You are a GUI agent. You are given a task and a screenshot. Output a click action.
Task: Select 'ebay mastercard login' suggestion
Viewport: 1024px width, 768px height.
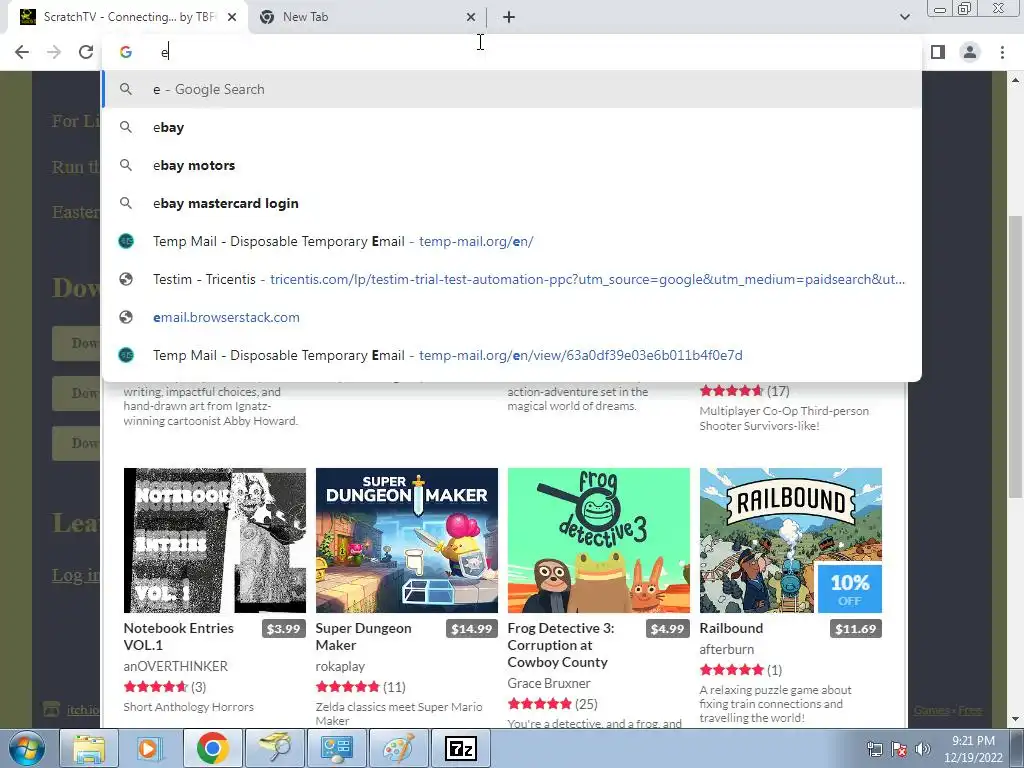(512, 203)
